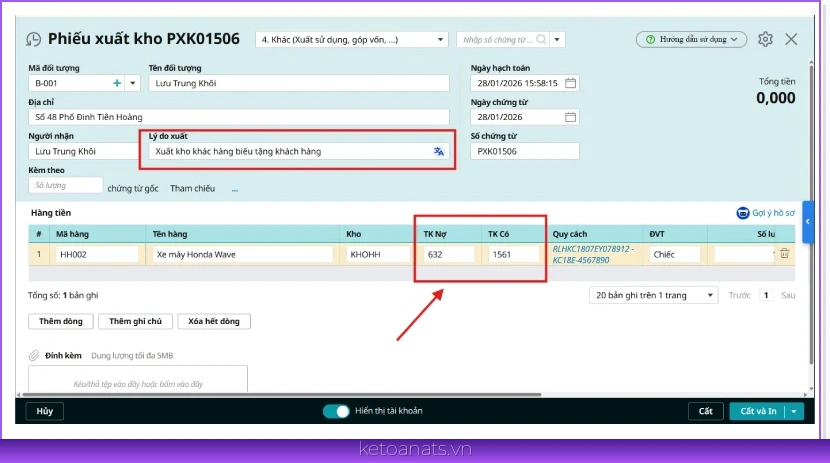The height and width of the screenshot is (463, 830).
Task: Click the Hủy button
Action: [44, 411]
